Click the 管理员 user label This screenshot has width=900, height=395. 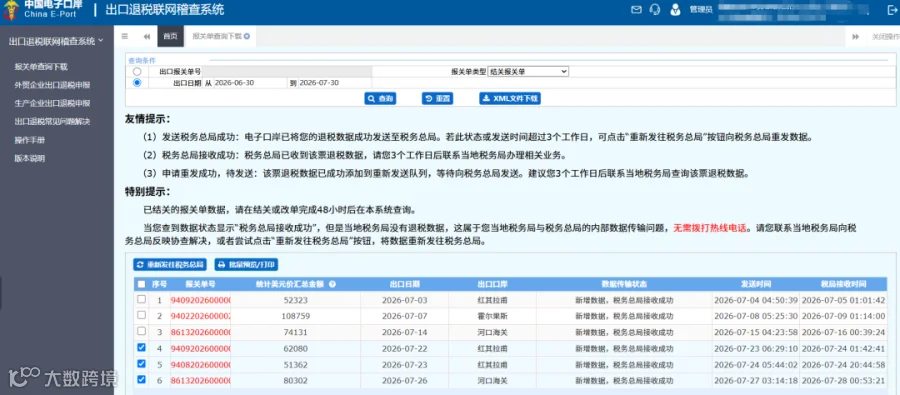point(700,10)
